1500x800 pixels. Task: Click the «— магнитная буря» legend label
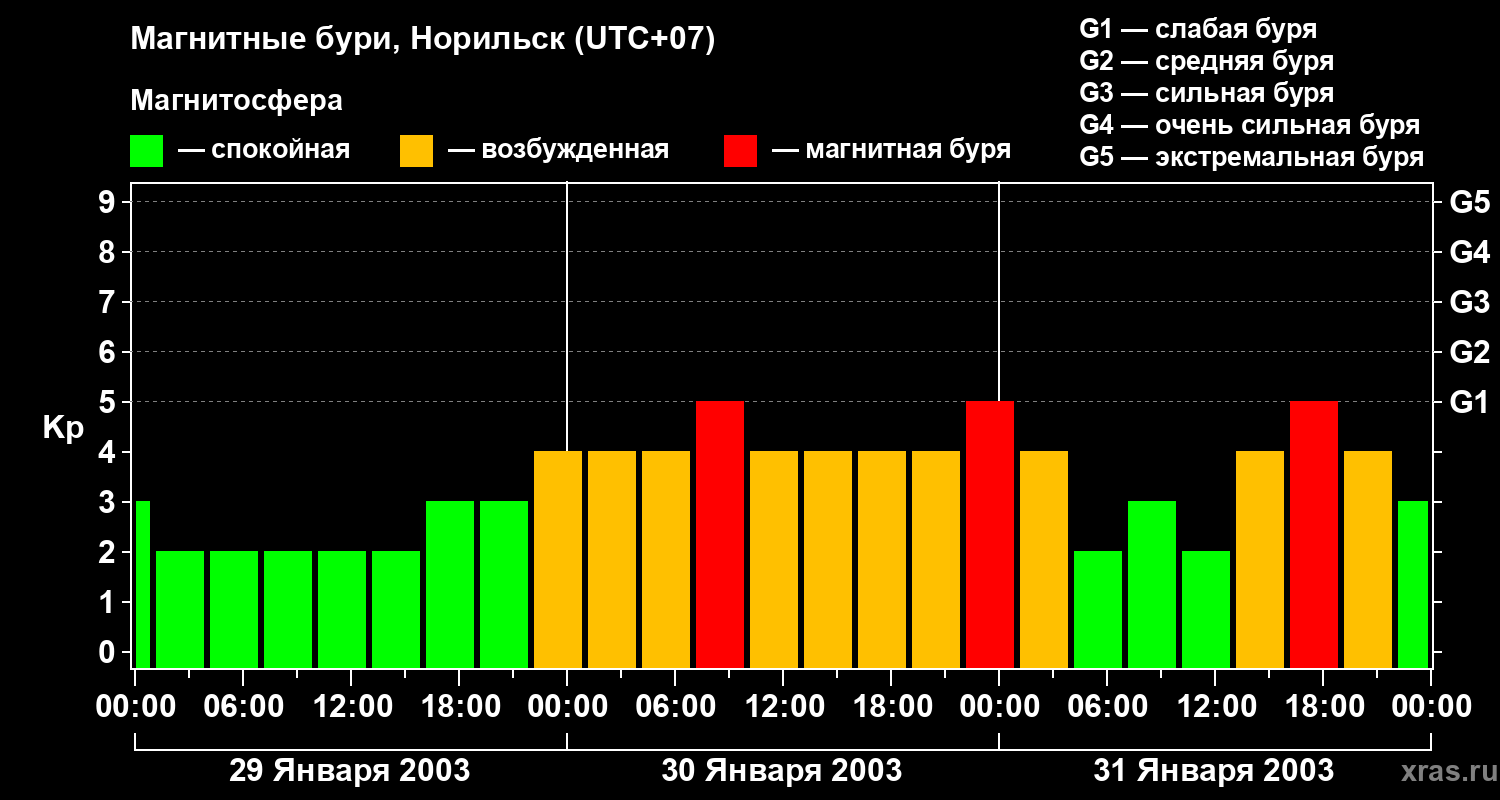891,150
